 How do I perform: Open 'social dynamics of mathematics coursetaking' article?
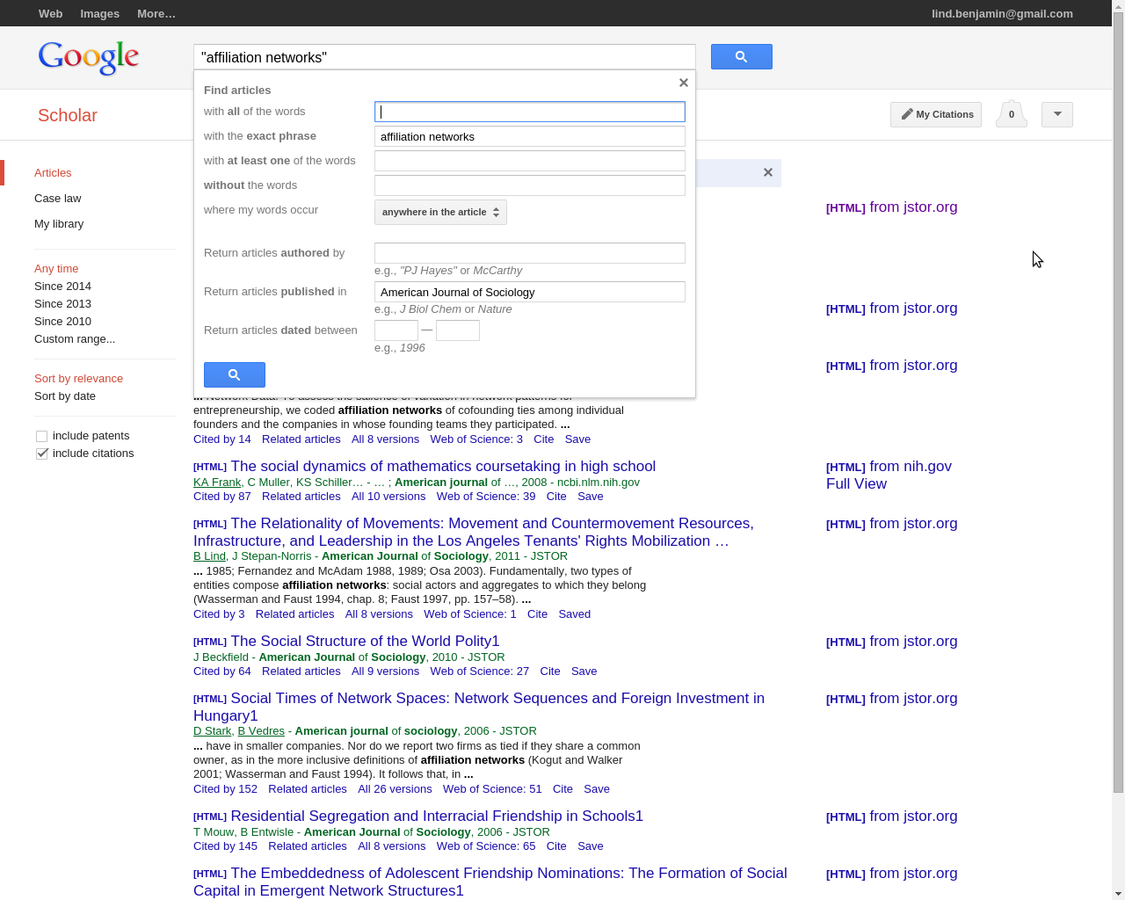tap(443, 466)
